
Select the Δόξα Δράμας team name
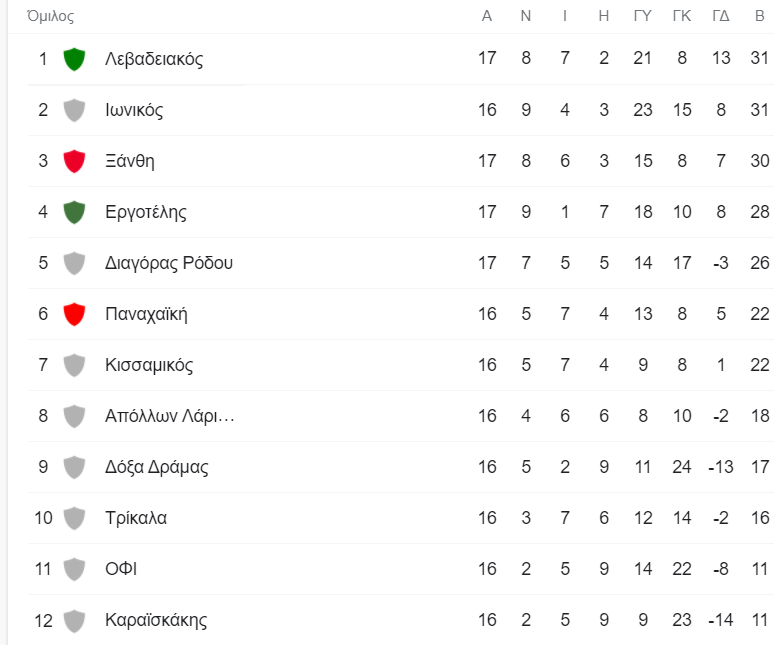coord(156,467)
